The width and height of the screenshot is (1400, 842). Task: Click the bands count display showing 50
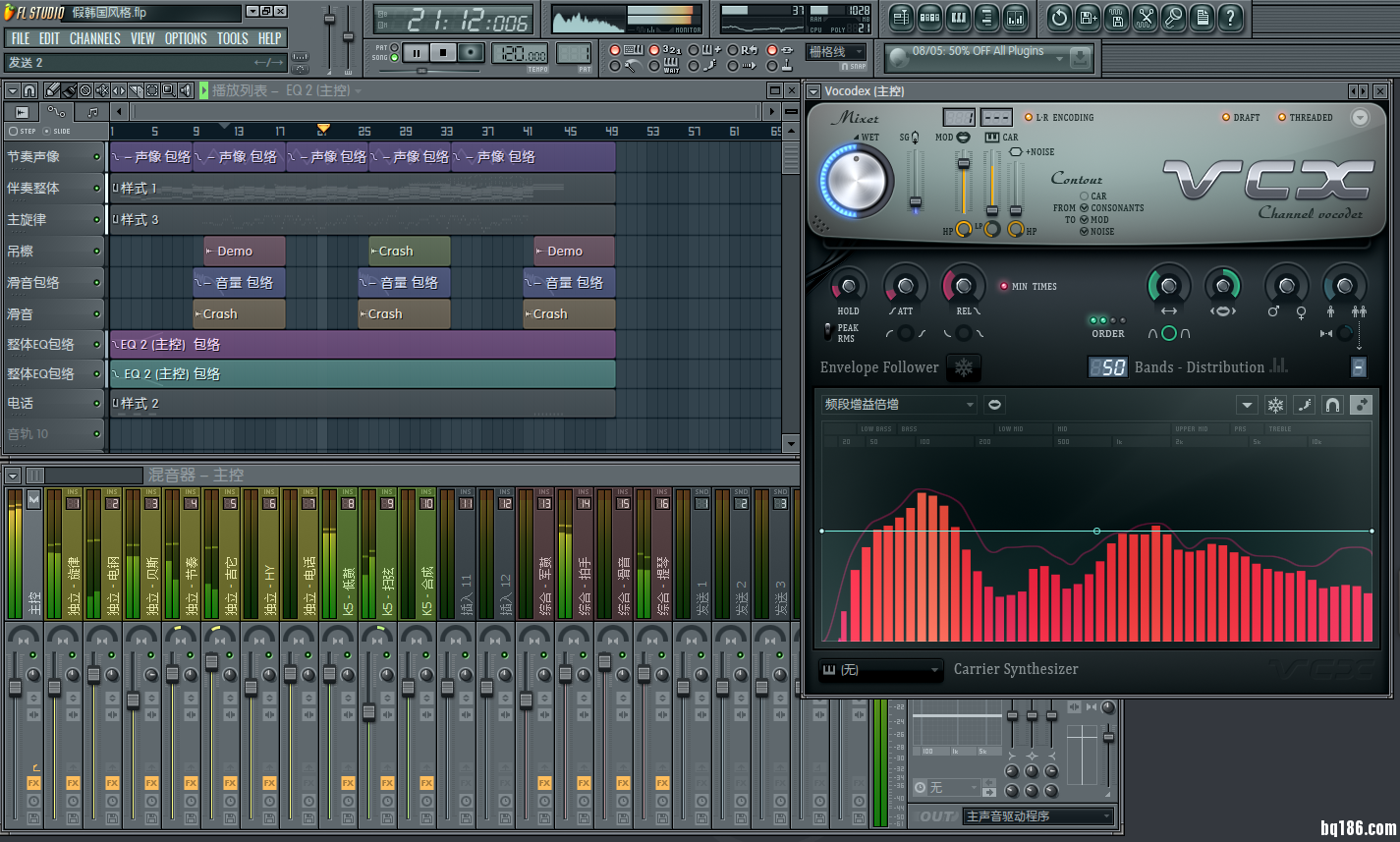tap(1107, 366)
